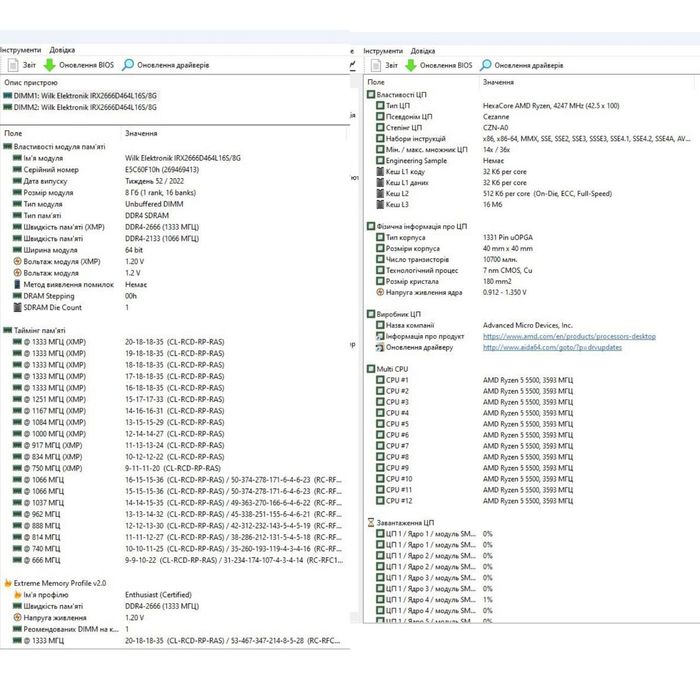
Task: Select @ 1251 МГц (XMP) timing row
Action: (x=174, y=399)
